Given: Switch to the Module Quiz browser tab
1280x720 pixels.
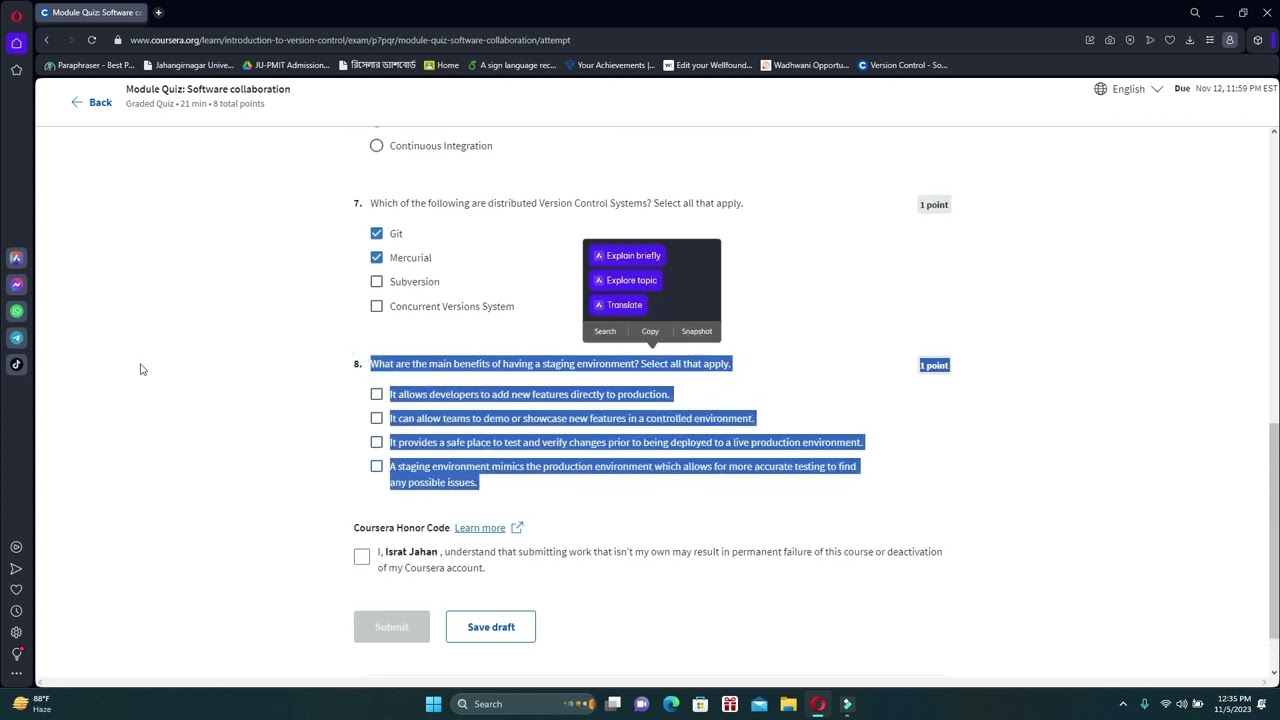Looking at the screenshot, I should 91,13.
